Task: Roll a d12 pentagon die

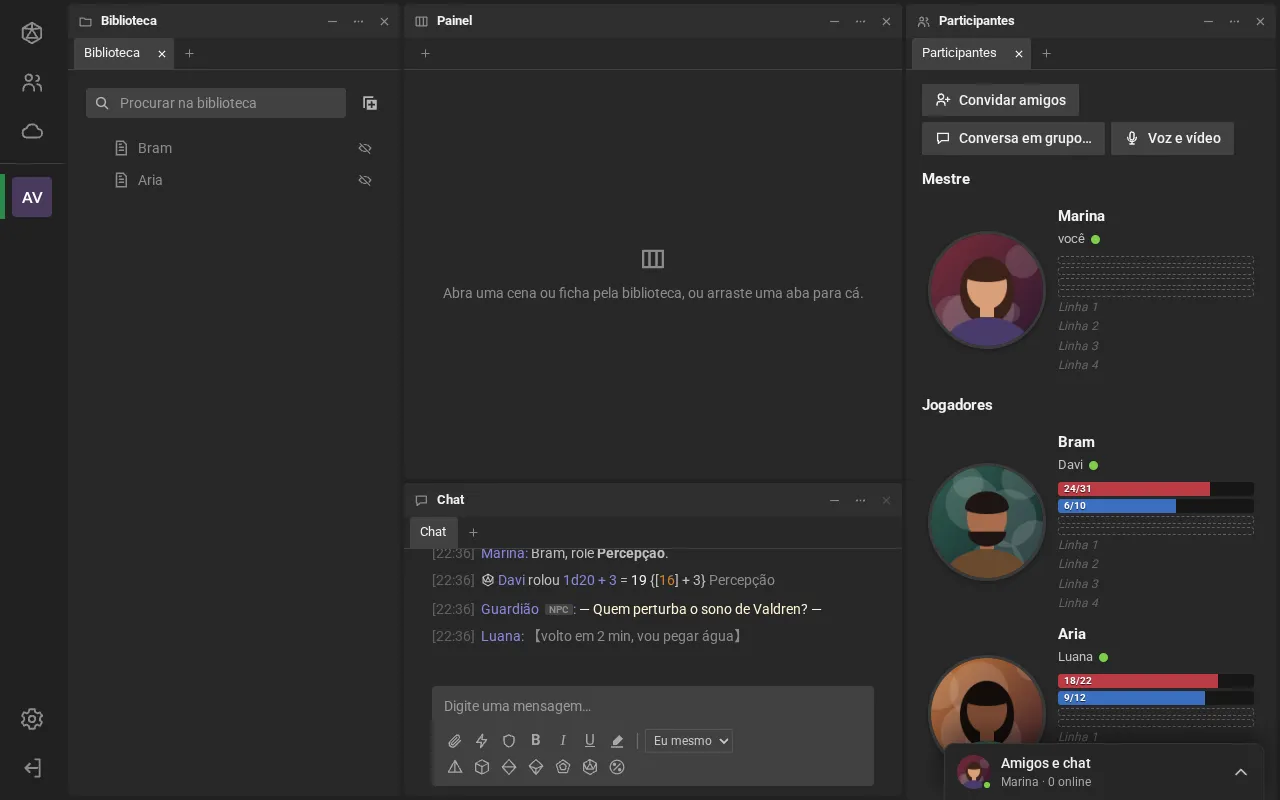Action: coord(563,767)
